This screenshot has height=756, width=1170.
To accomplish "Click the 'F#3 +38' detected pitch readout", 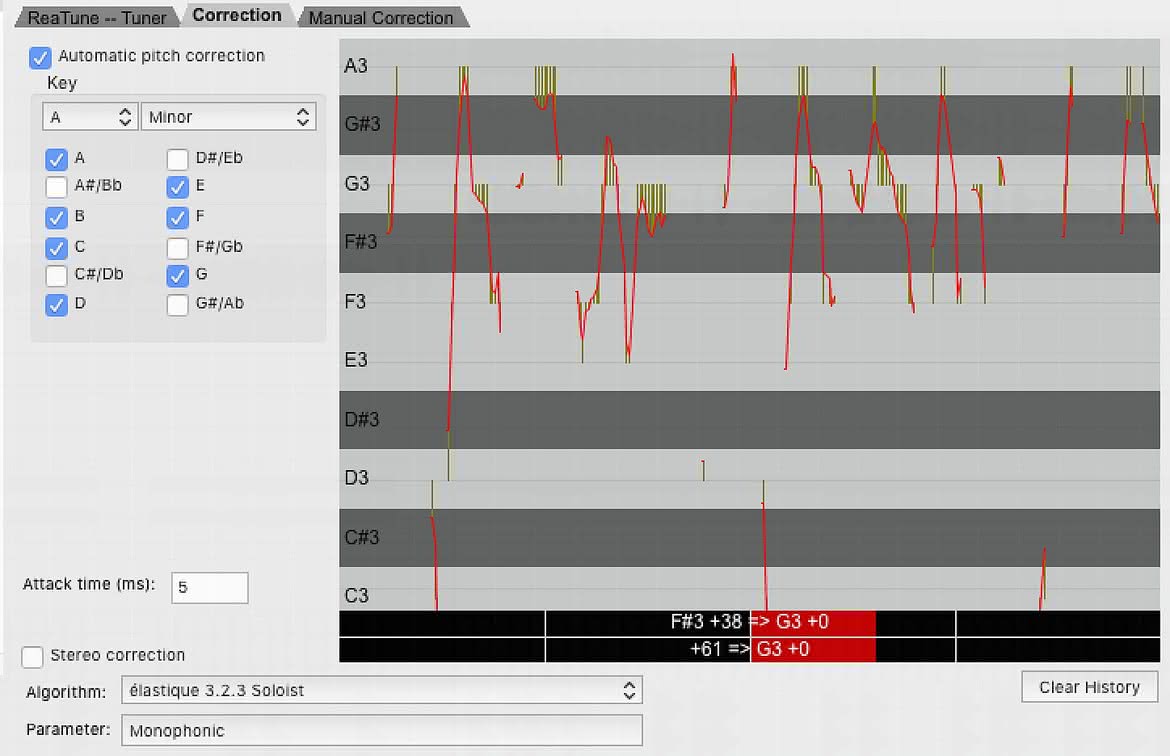I will coord(706,622).
